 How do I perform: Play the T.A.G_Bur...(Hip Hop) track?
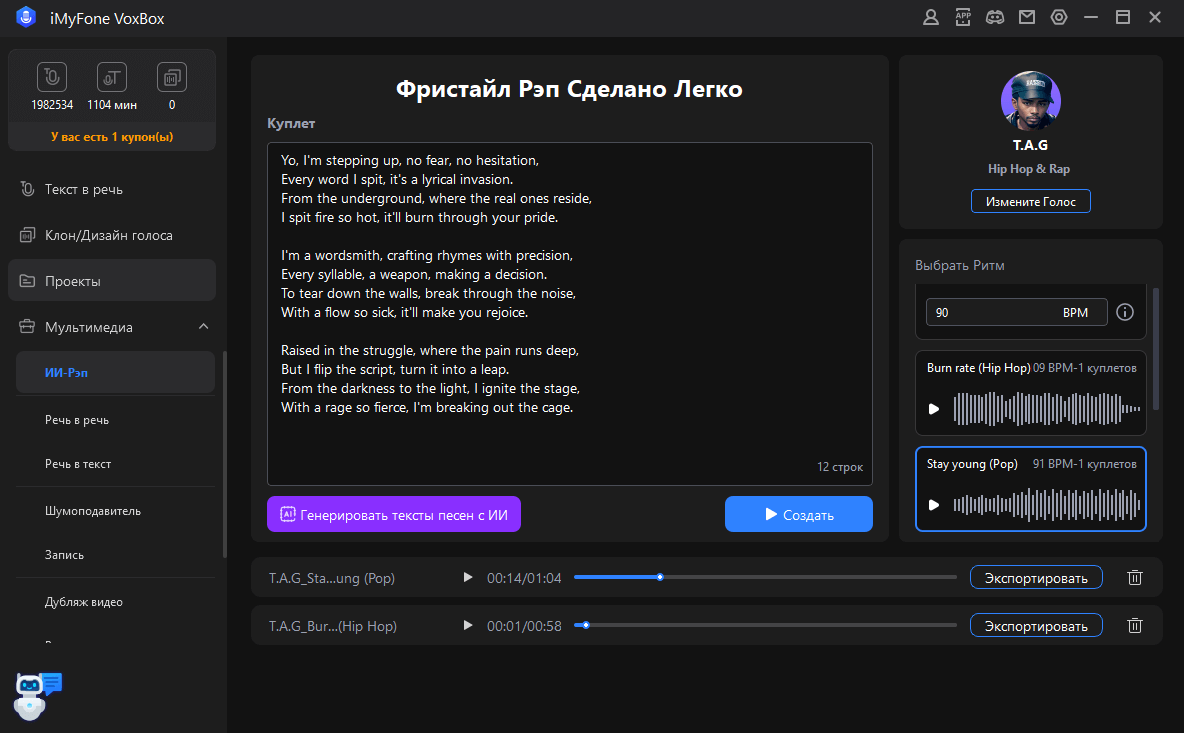(x=467, y=626)
